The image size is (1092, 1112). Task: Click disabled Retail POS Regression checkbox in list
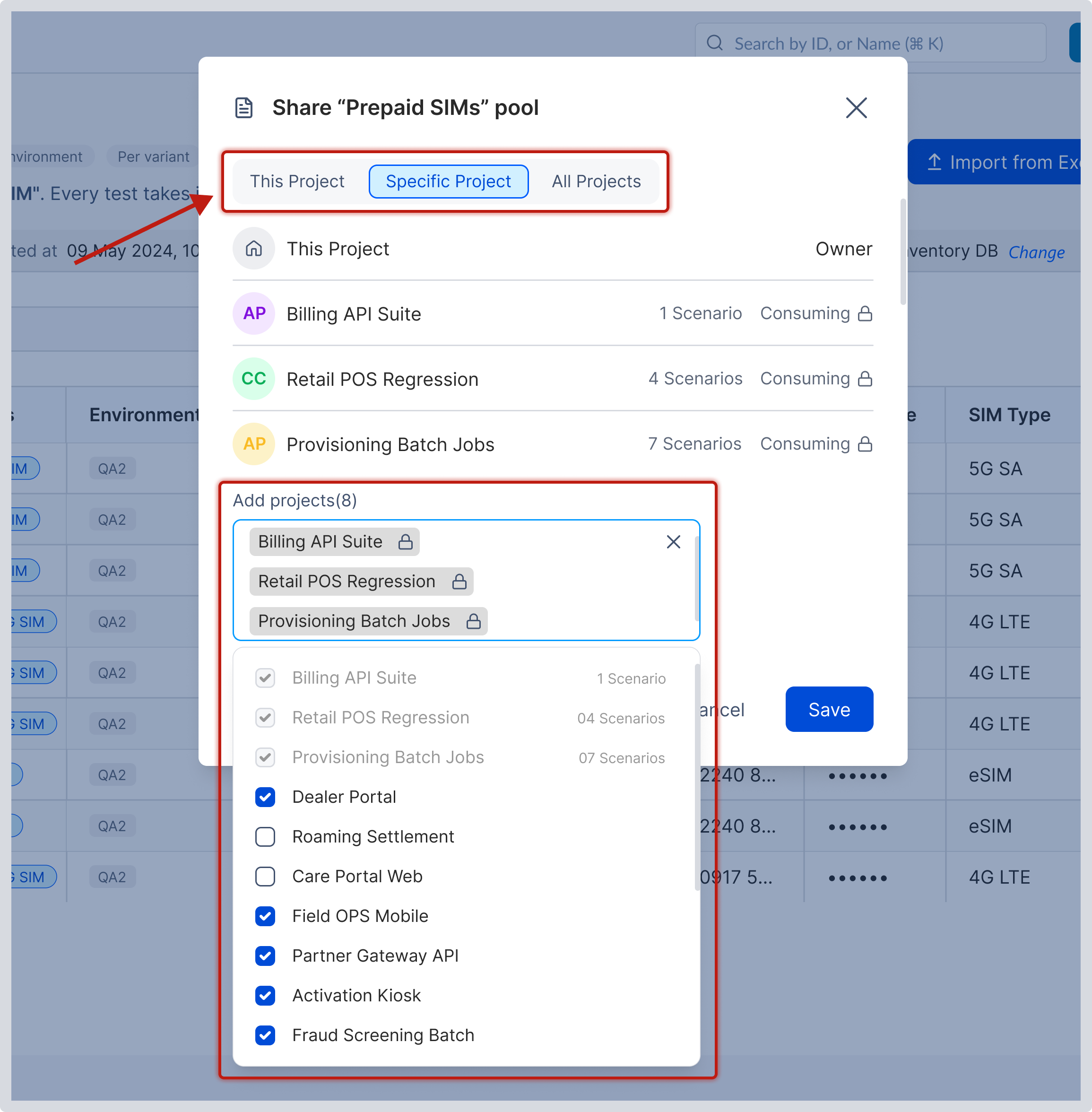tap(265, 717)
